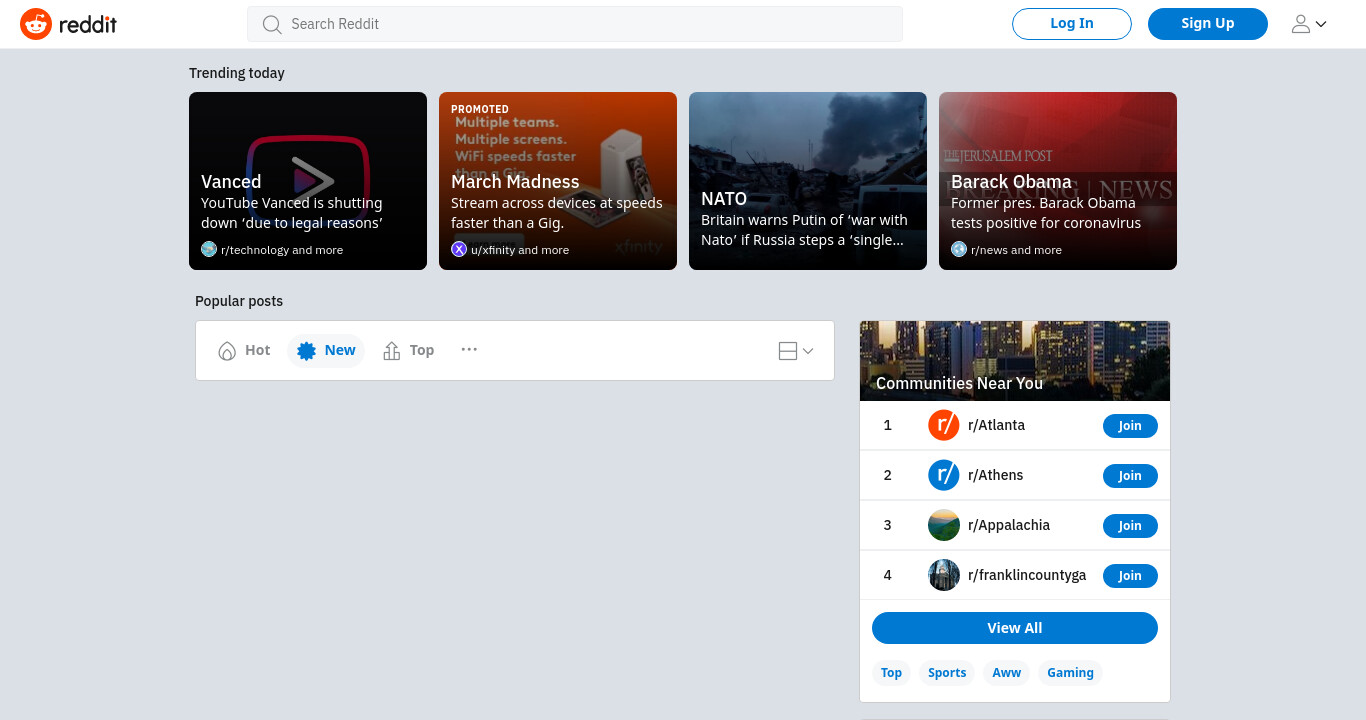Click the Reddit logo icon

pyautogui.click(x=36, y=24)
